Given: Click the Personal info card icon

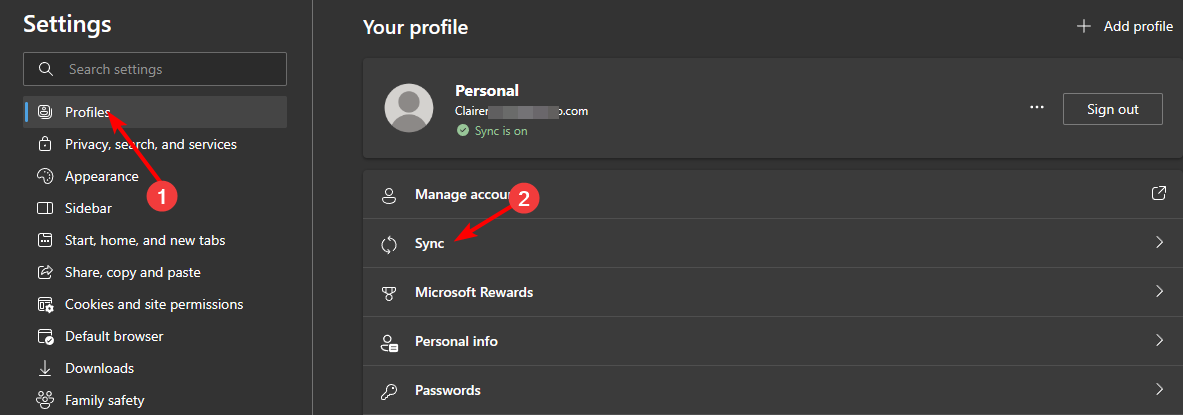Looking at the screenshot, I should point(389,342).
